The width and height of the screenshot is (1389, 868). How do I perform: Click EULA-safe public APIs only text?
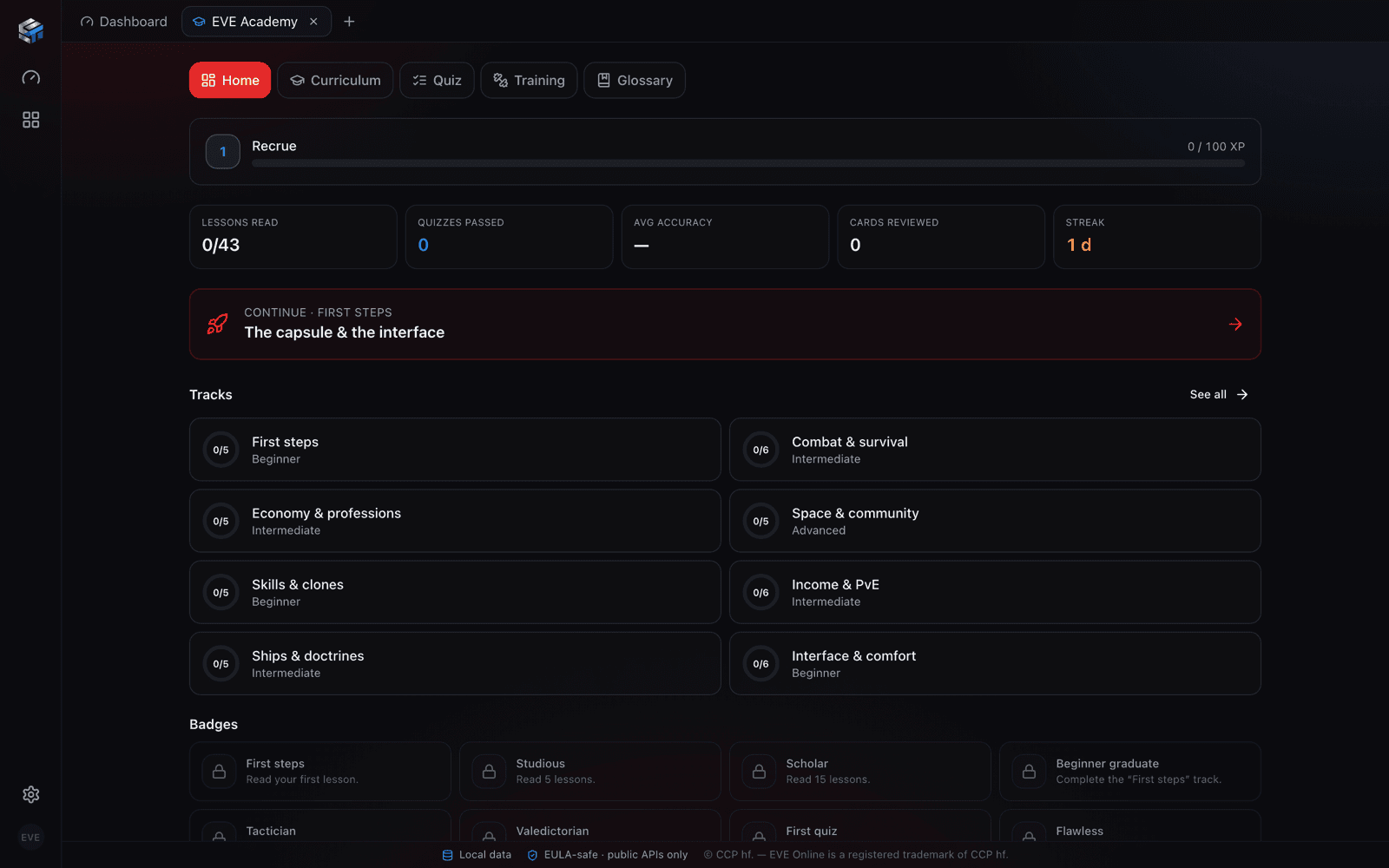coord(616,855)
